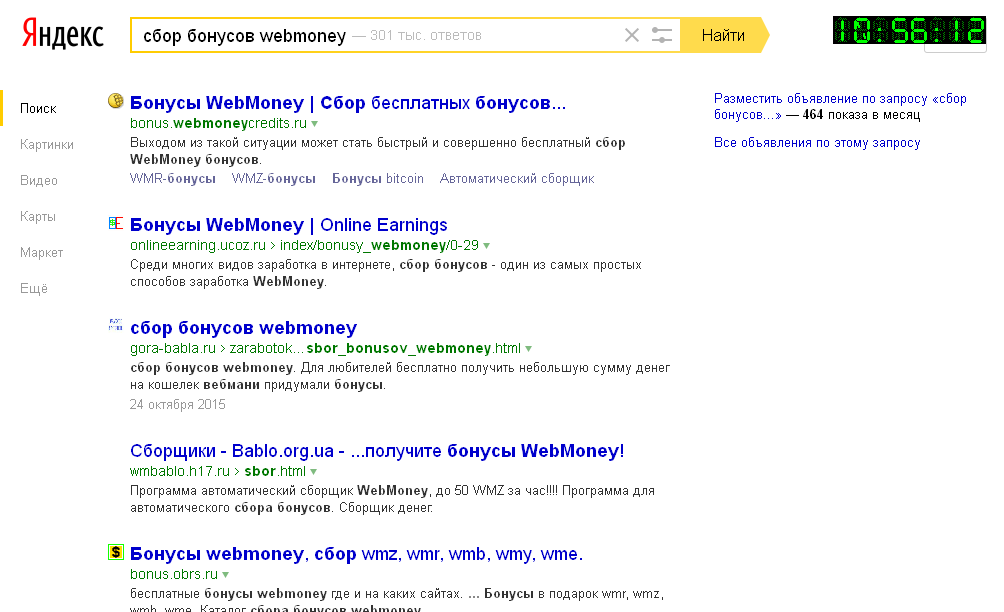This screenshot has width=1004, height=612.
Task: Follow the Бонусы bitcoin sitelink
Action: coord(378,179)
